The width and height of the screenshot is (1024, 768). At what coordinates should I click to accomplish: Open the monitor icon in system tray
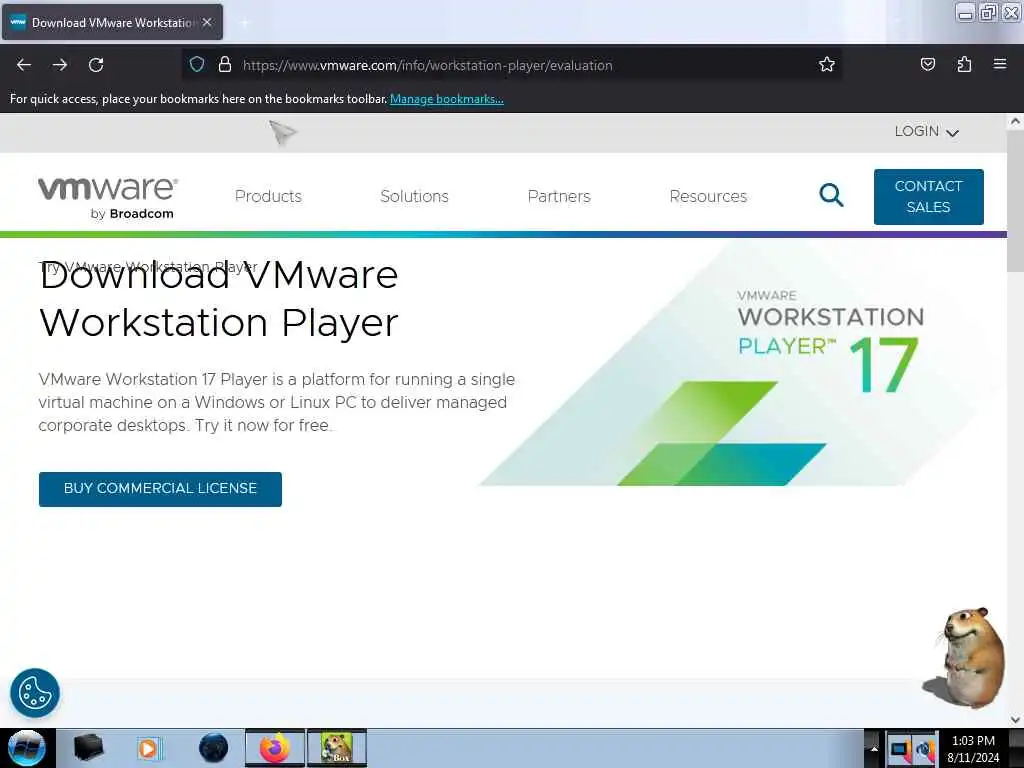[x=900, y=750]
